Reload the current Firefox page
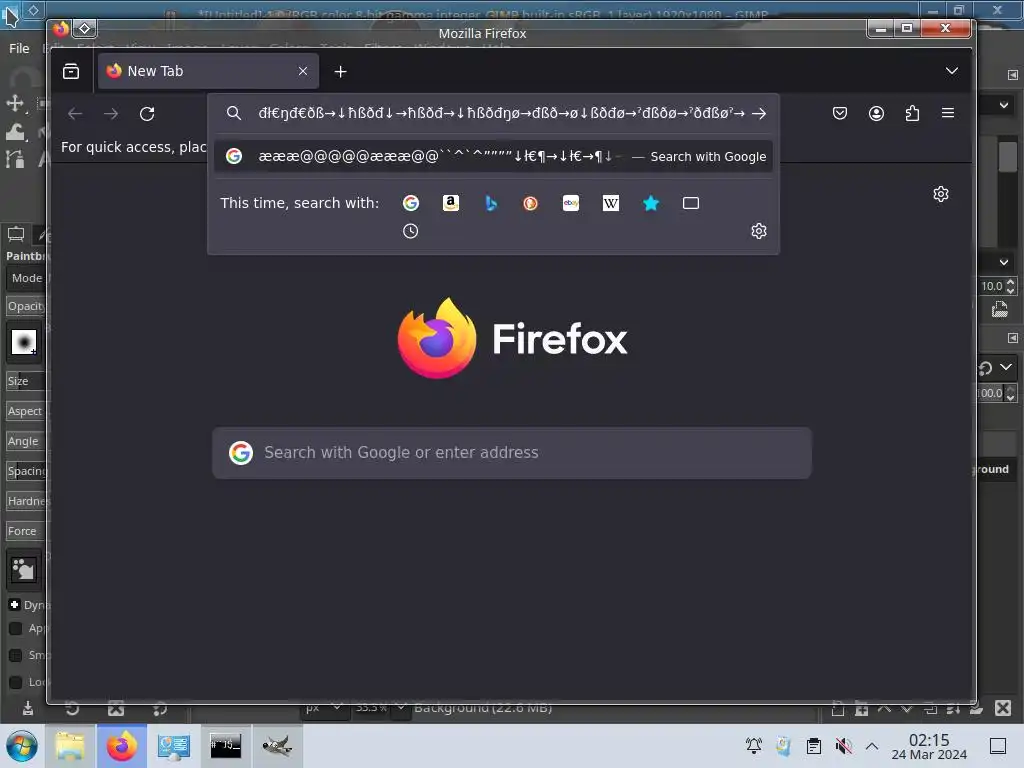1024x768 pixels. (147, 114)
